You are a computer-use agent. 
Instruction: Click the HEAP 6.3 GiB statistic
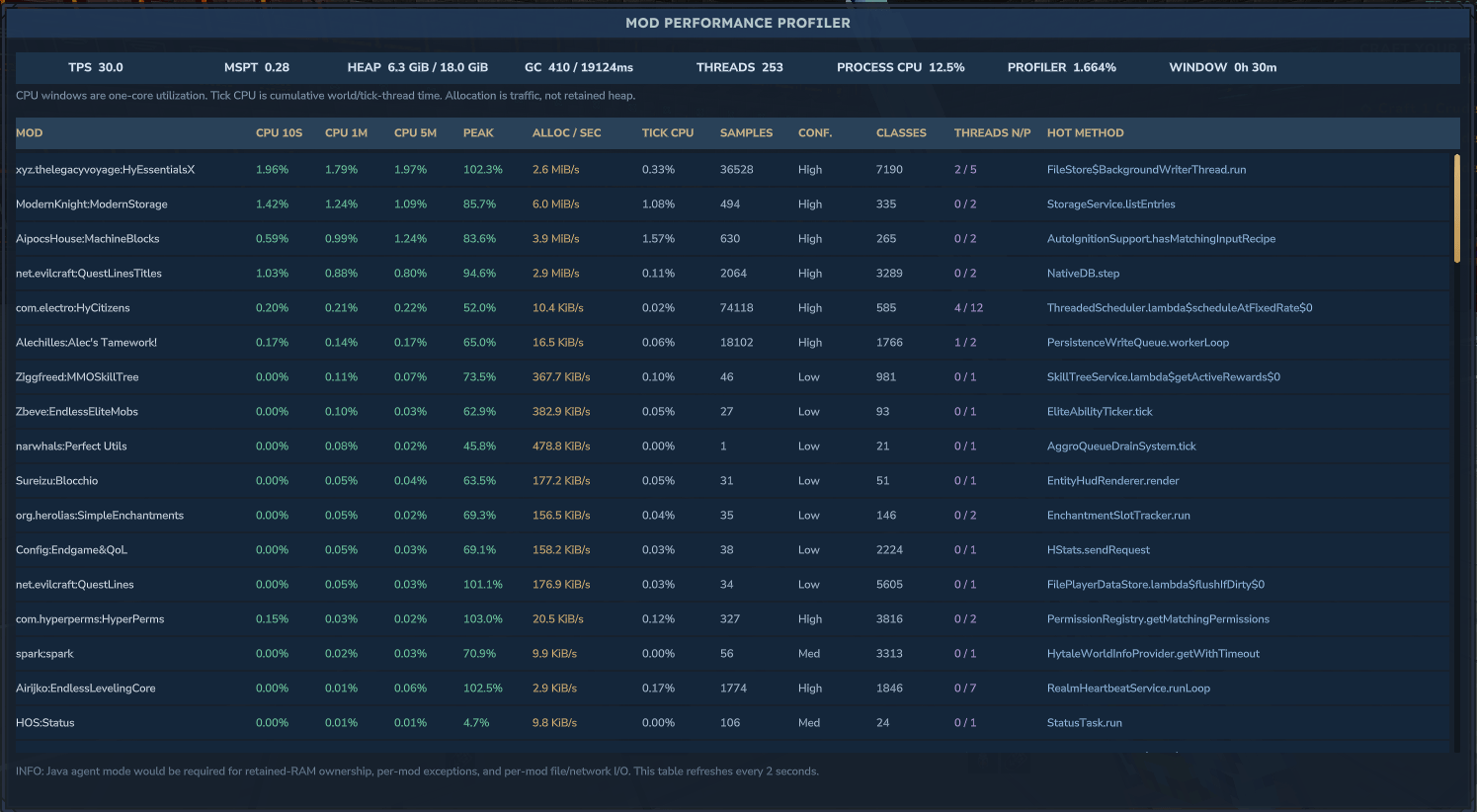point(417,67)
